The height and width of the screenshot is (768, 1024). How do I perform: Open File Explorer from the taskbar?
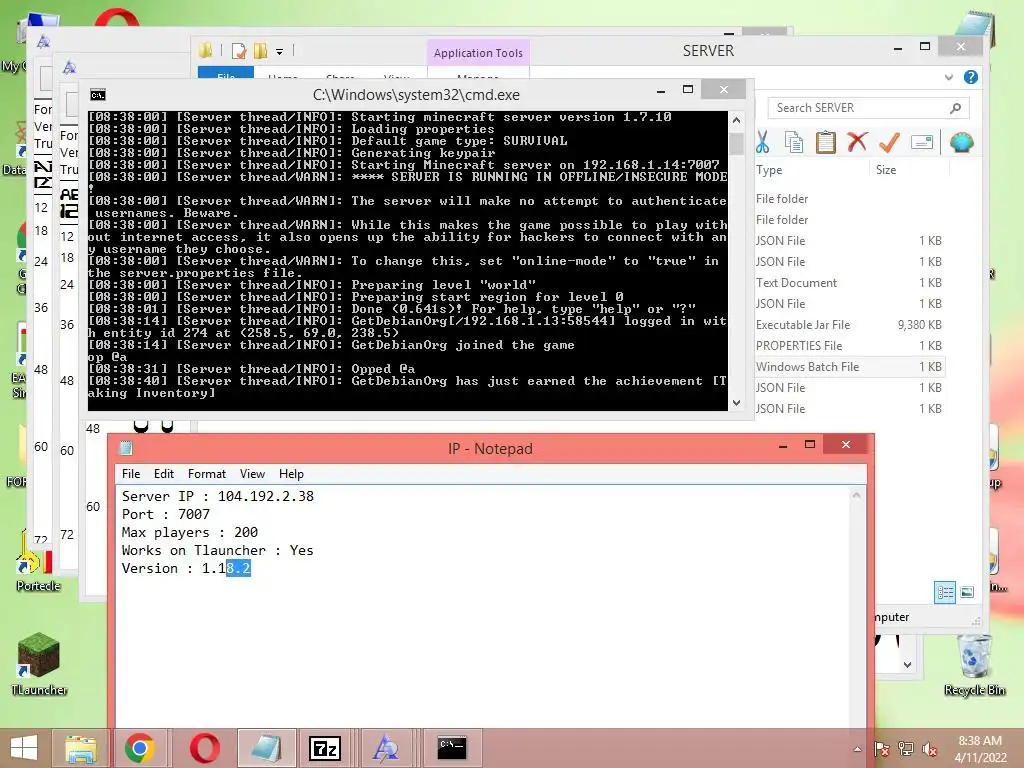(x=81, y=748)
